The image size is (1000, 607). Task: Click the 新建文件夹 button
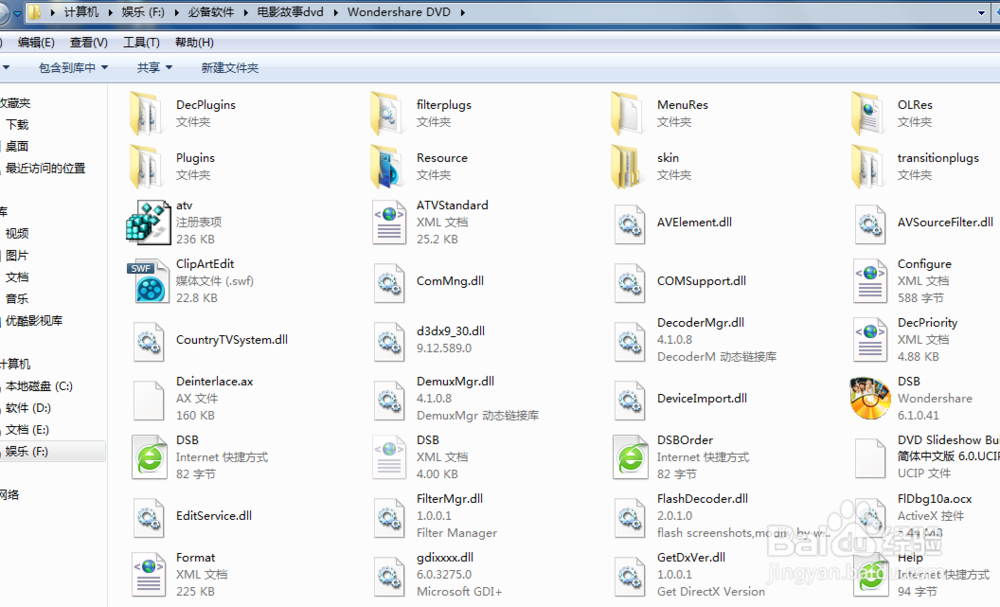(x=230, y=68)
